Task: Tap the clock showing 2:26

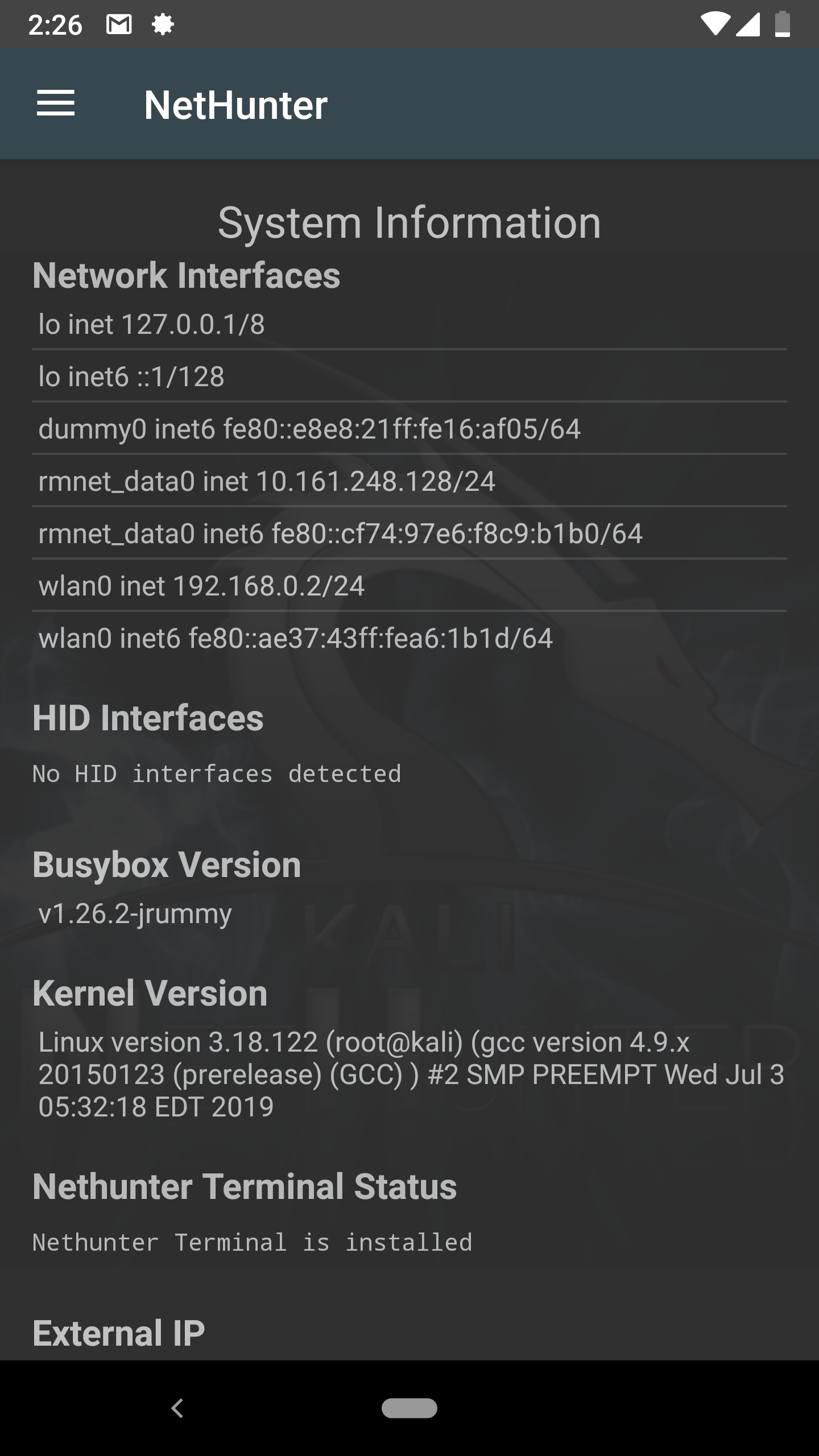Action: (55, 25)
